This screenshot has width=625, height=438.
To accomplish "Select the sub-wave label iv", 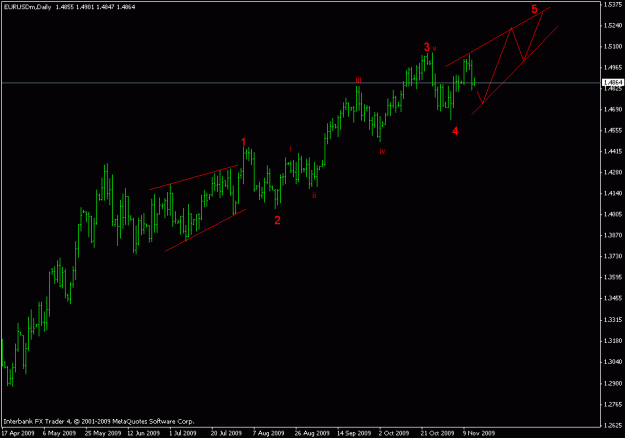I will (382, 151).
